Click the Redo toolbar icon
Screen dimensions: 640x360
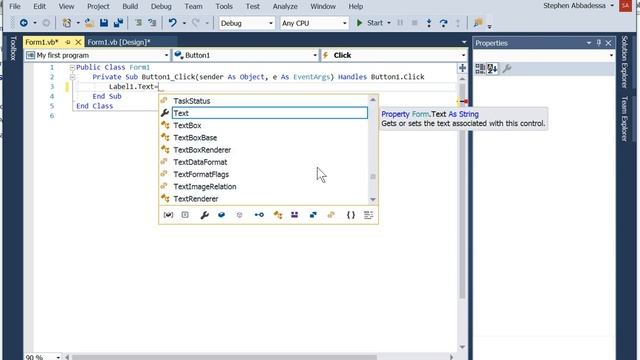coord(196,23)
